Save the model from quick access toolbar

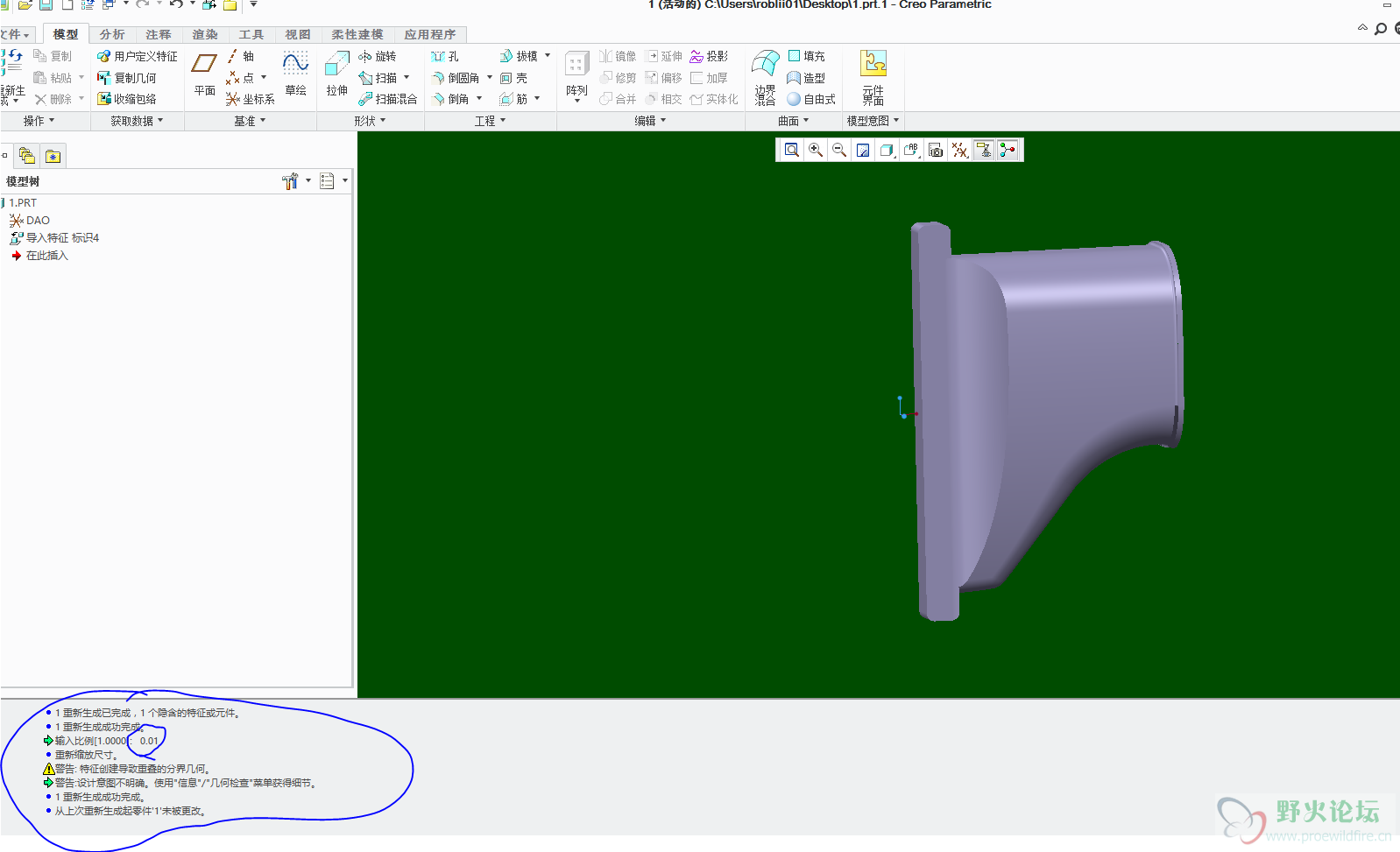click(46, 5)
